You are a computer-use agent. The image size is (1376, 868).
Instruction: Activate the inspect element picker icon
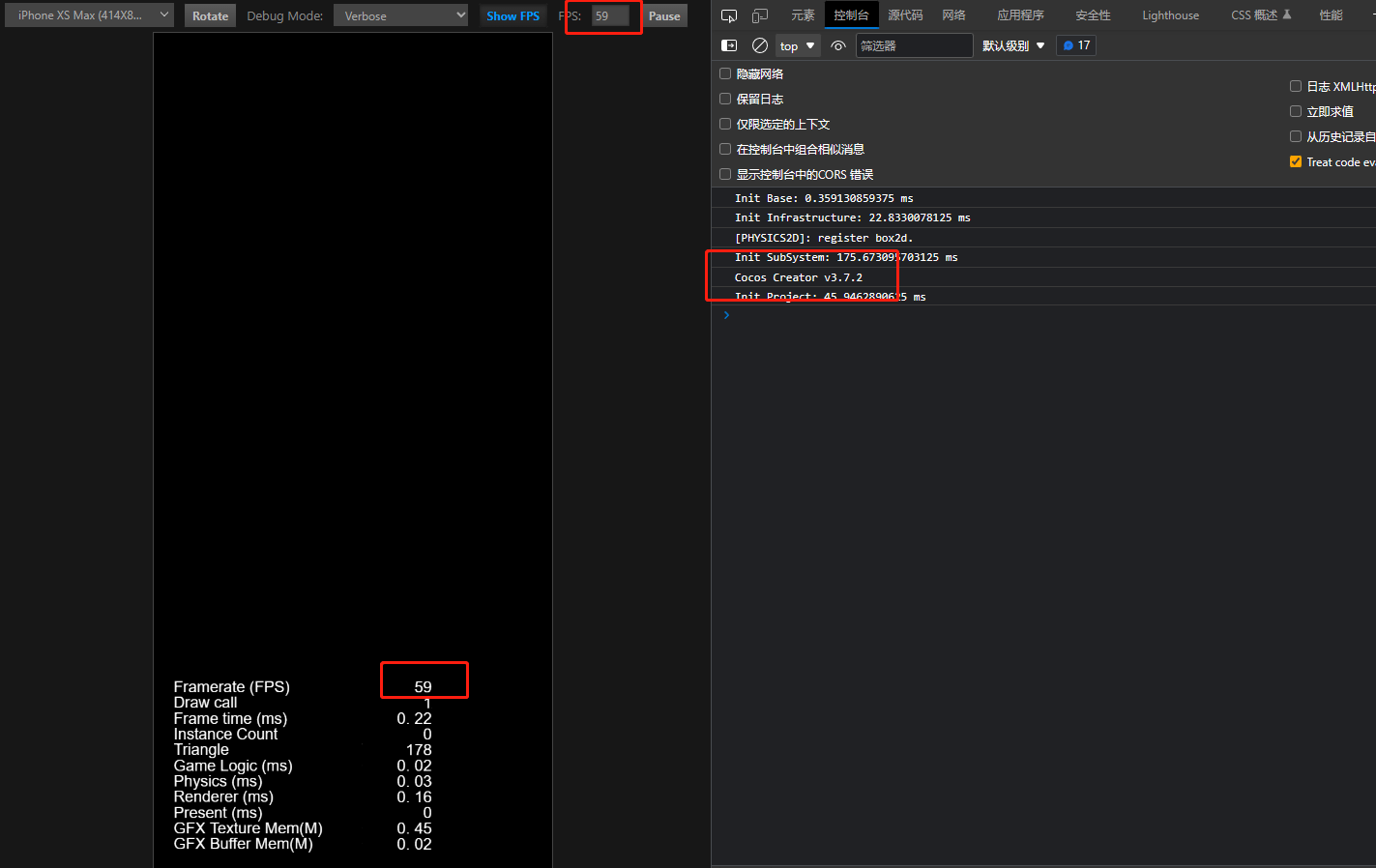pos(729,15)
